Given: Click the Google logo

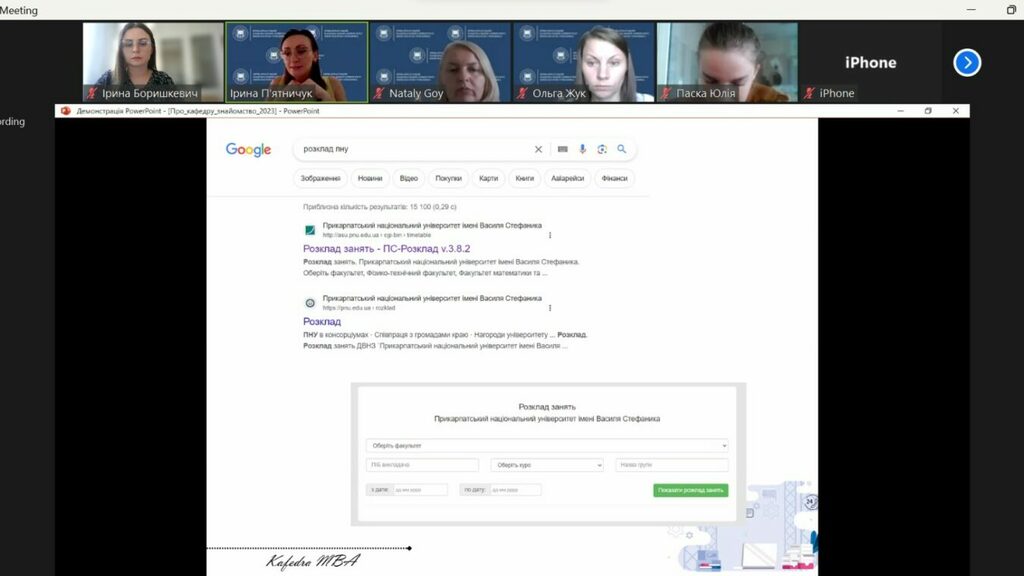Looking at the screenshot, I should 248,150.
